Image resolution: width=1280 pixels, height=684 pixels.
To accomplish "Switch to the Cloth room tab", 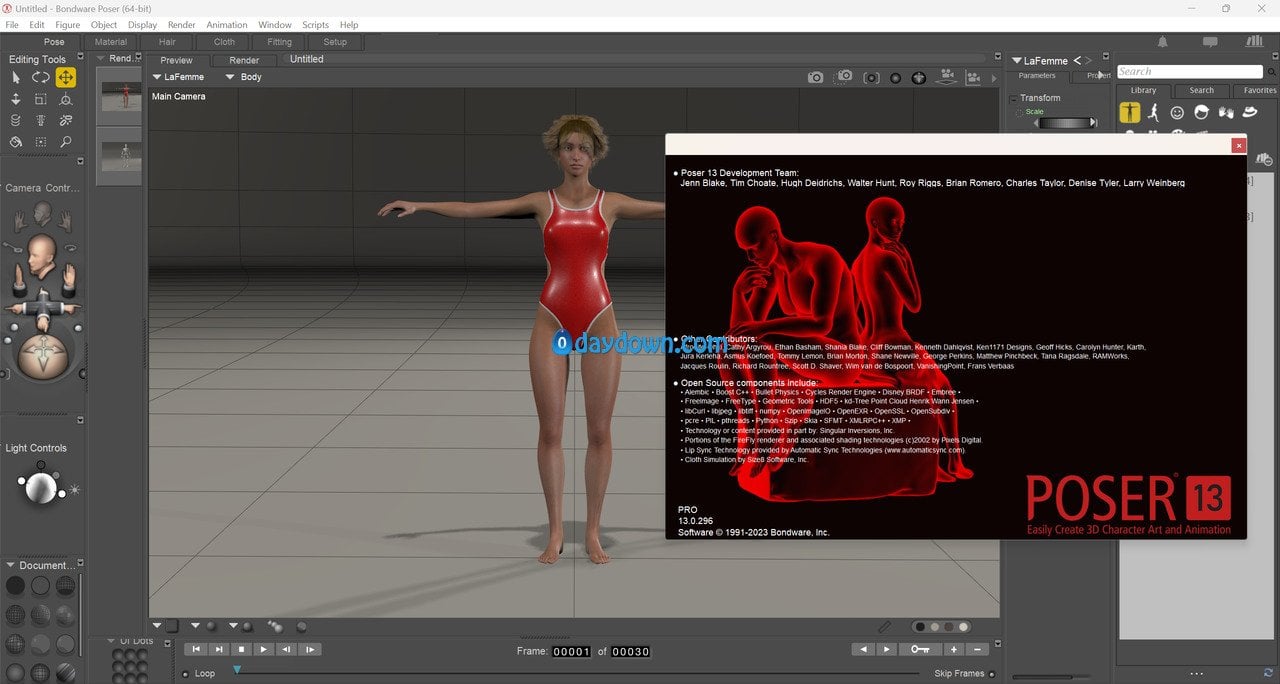I will point(224,42).
